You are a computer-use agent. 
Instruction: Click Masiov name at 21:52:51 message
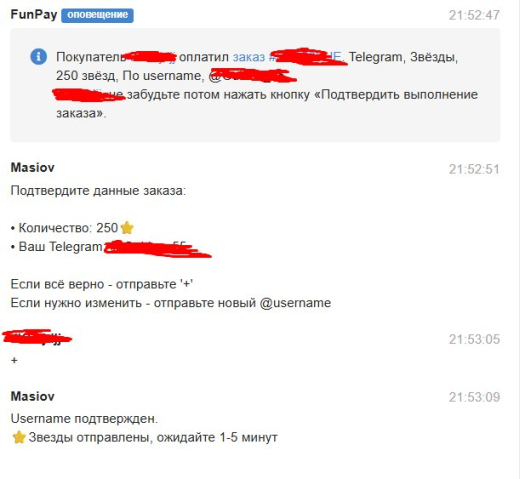(32, 168)
